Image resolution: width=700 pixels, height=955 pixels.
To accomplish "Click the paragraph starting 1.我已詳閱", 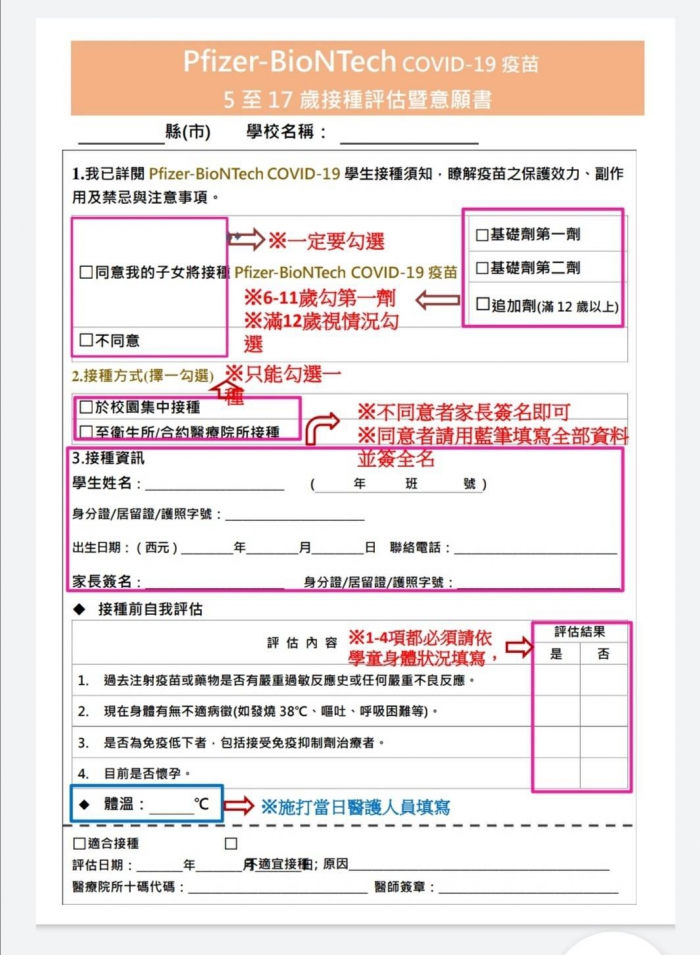I will tap(347, 185).
